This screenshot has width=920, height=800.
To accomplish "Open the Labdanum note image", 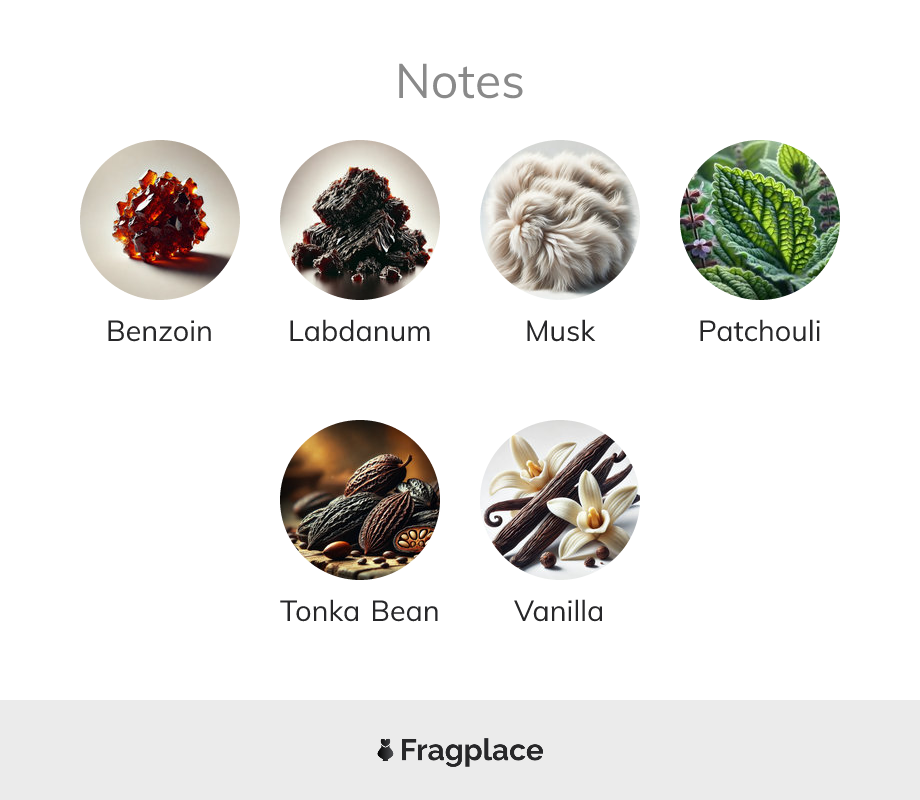I will tap(360, 220).
